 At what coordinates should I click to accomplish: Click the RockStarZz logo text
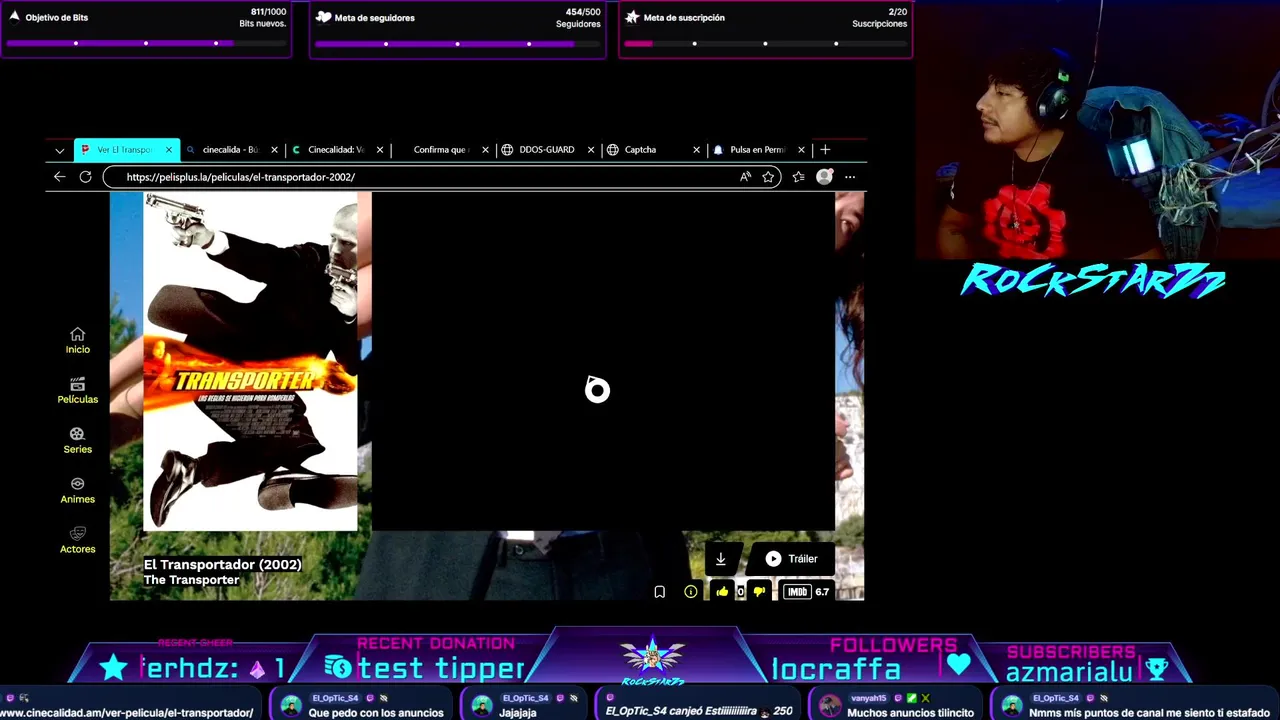click(1092, 281)
